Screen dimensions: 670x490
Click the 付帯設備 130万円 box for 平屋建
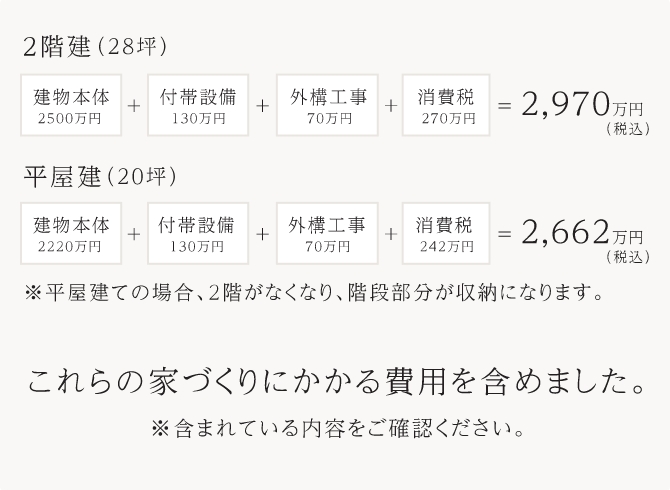pos(198,234)
